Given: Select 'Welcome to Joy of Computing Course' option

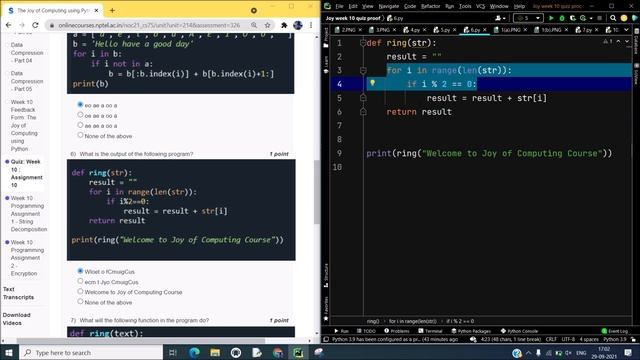Looking at the screenshot, I should (80, 292).
